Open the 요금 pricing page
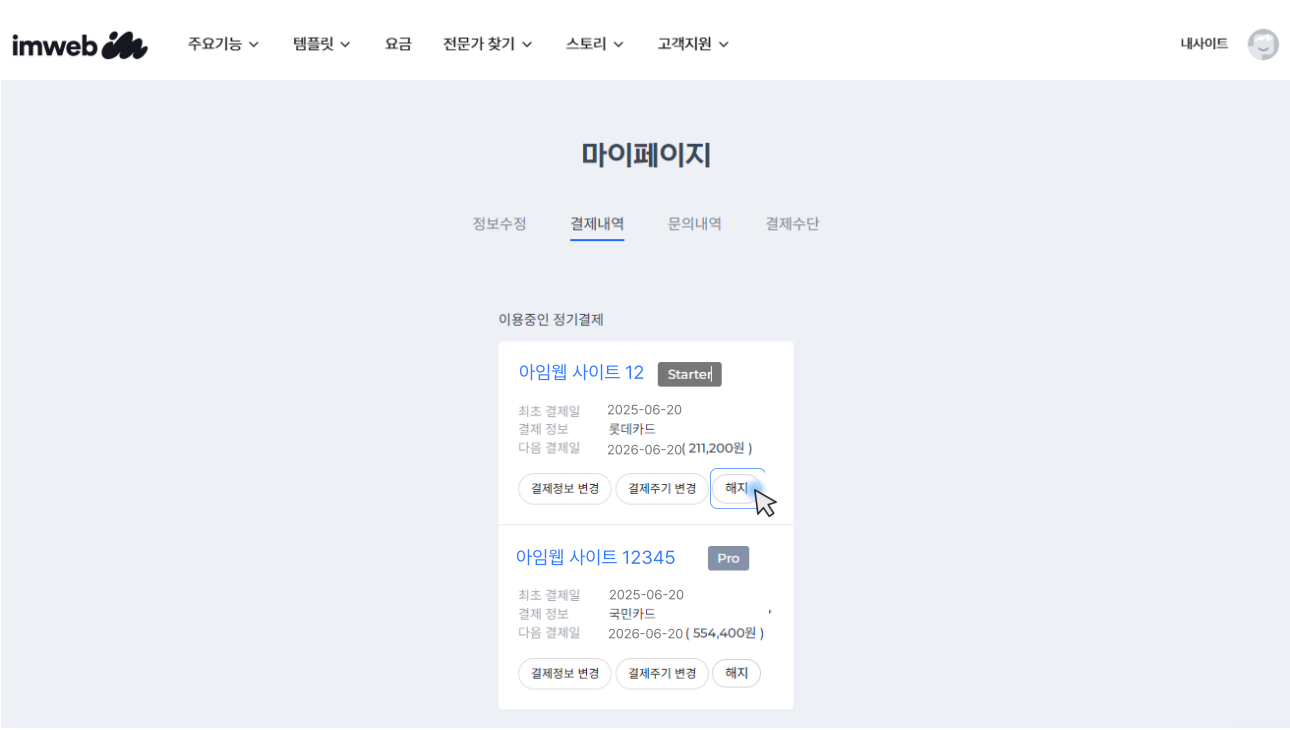 click(x=398, y=44)
